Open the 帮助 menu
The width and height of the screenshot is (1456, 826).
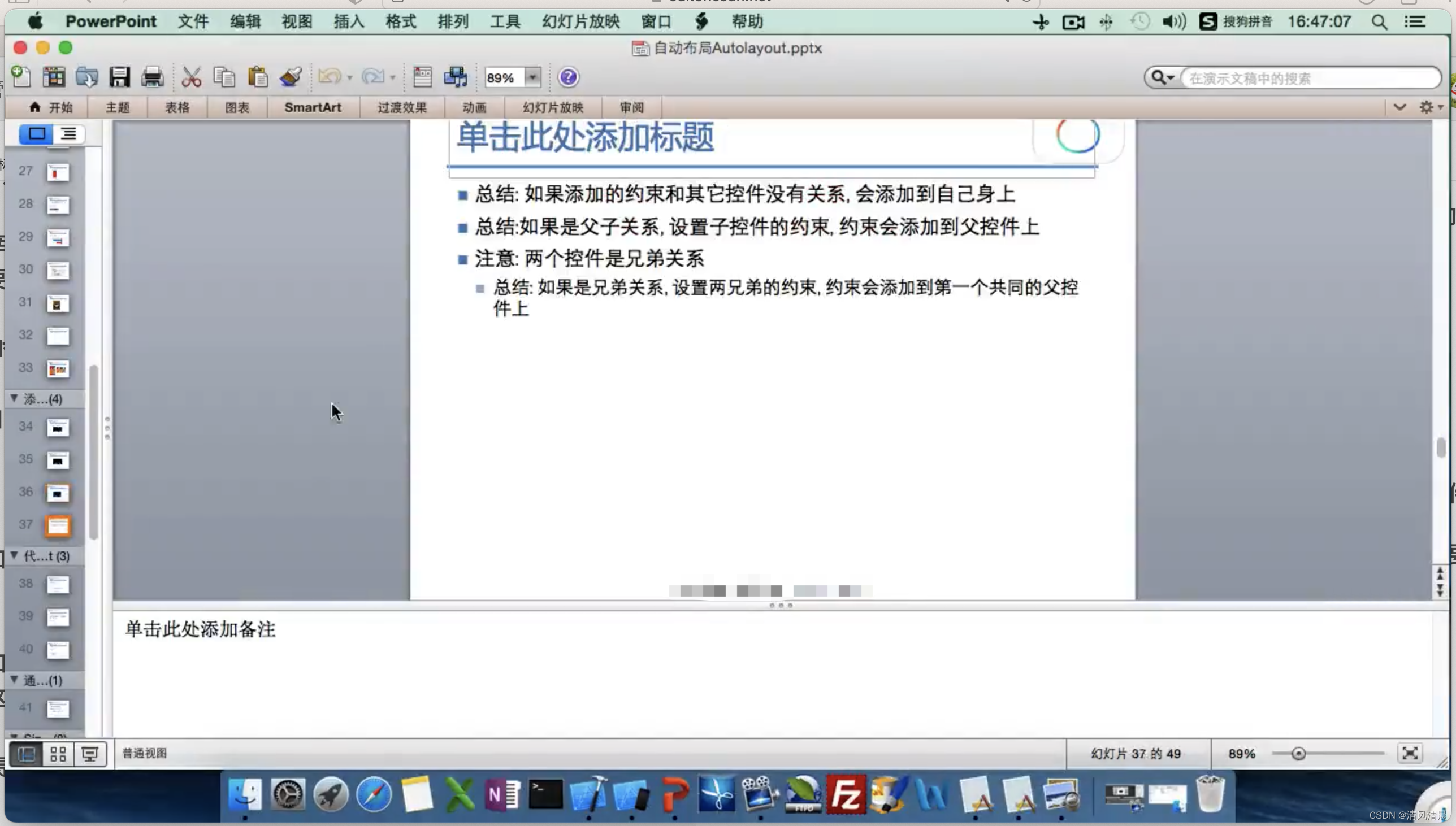click(x=747, y=21)
